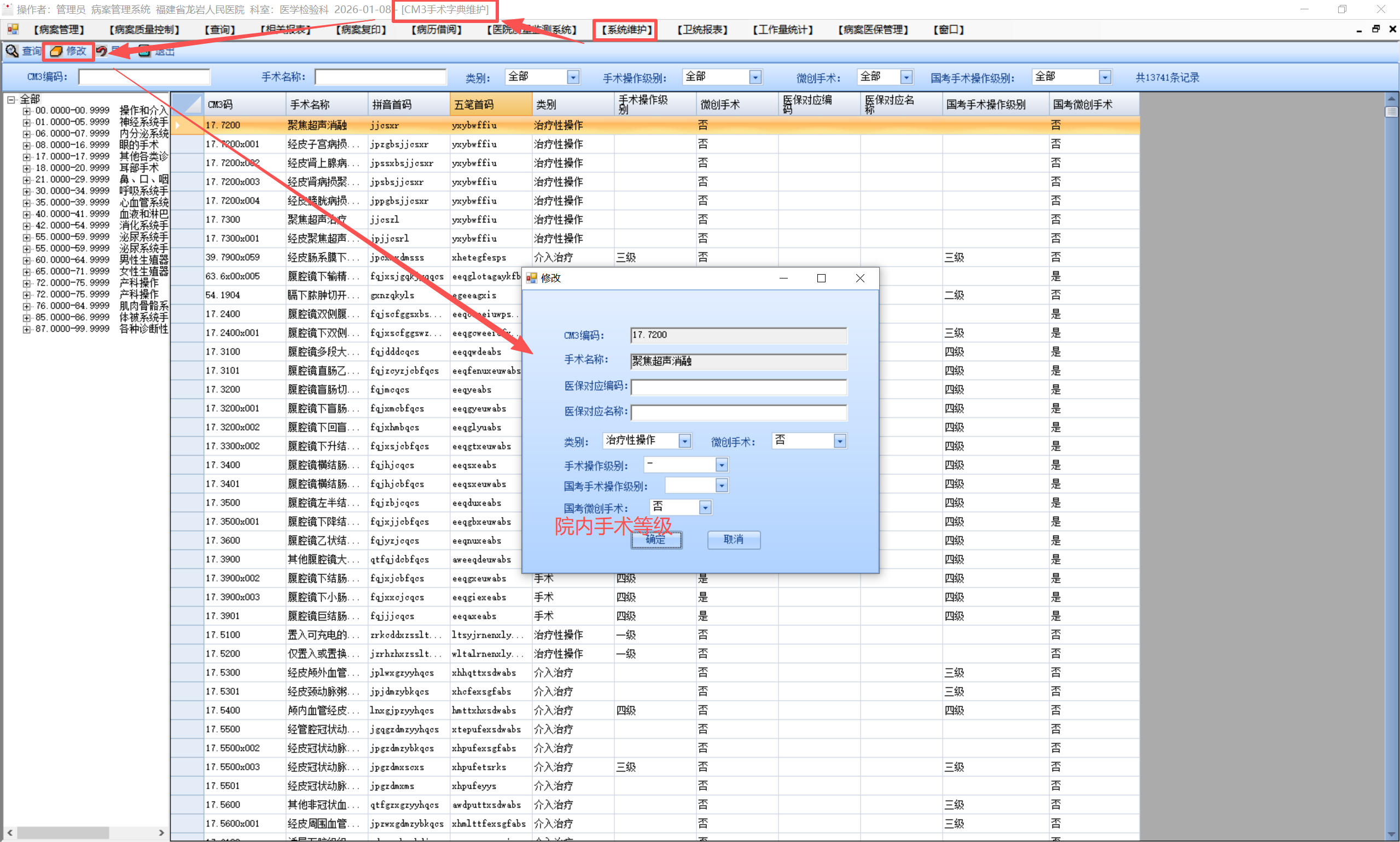Open the 微创手术 dropdown in the dialog
The width and height of the screenshot is (1400, 842).
click(x=840, y=441)
